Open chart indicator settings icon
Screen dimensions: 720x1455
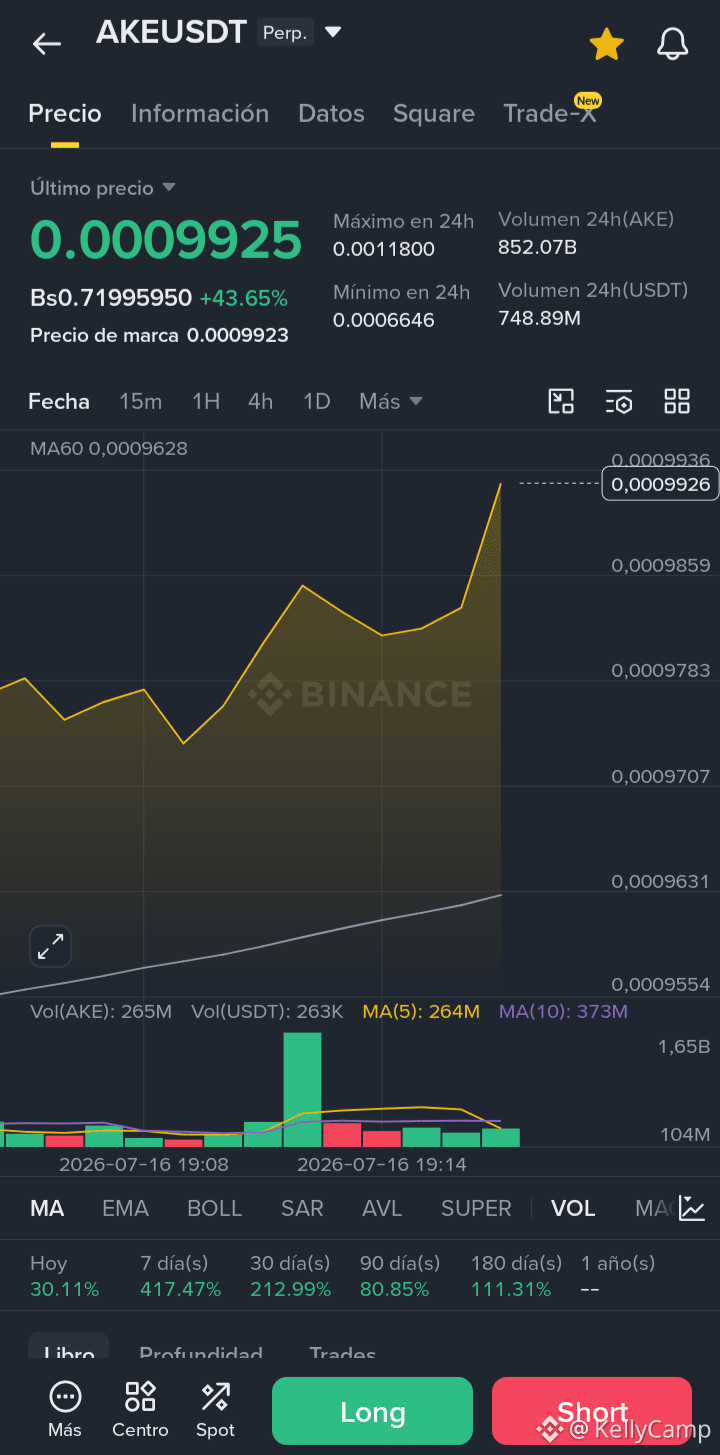619,401
